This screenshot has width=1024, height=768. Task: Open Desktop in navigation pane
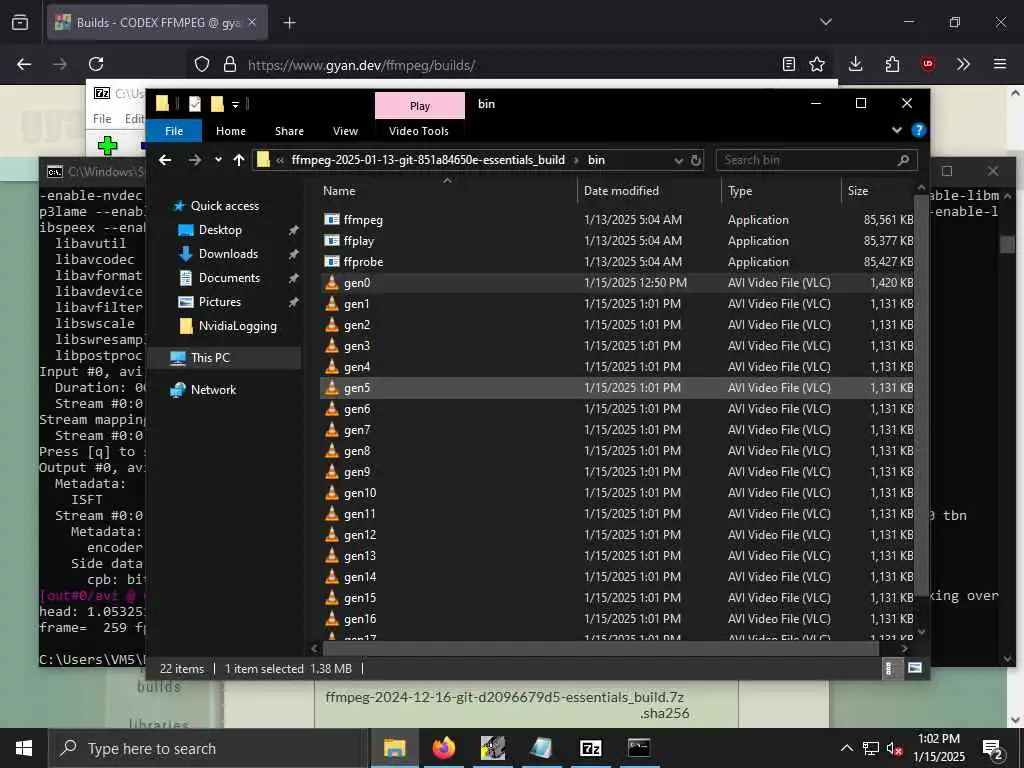tap(220, 230)
